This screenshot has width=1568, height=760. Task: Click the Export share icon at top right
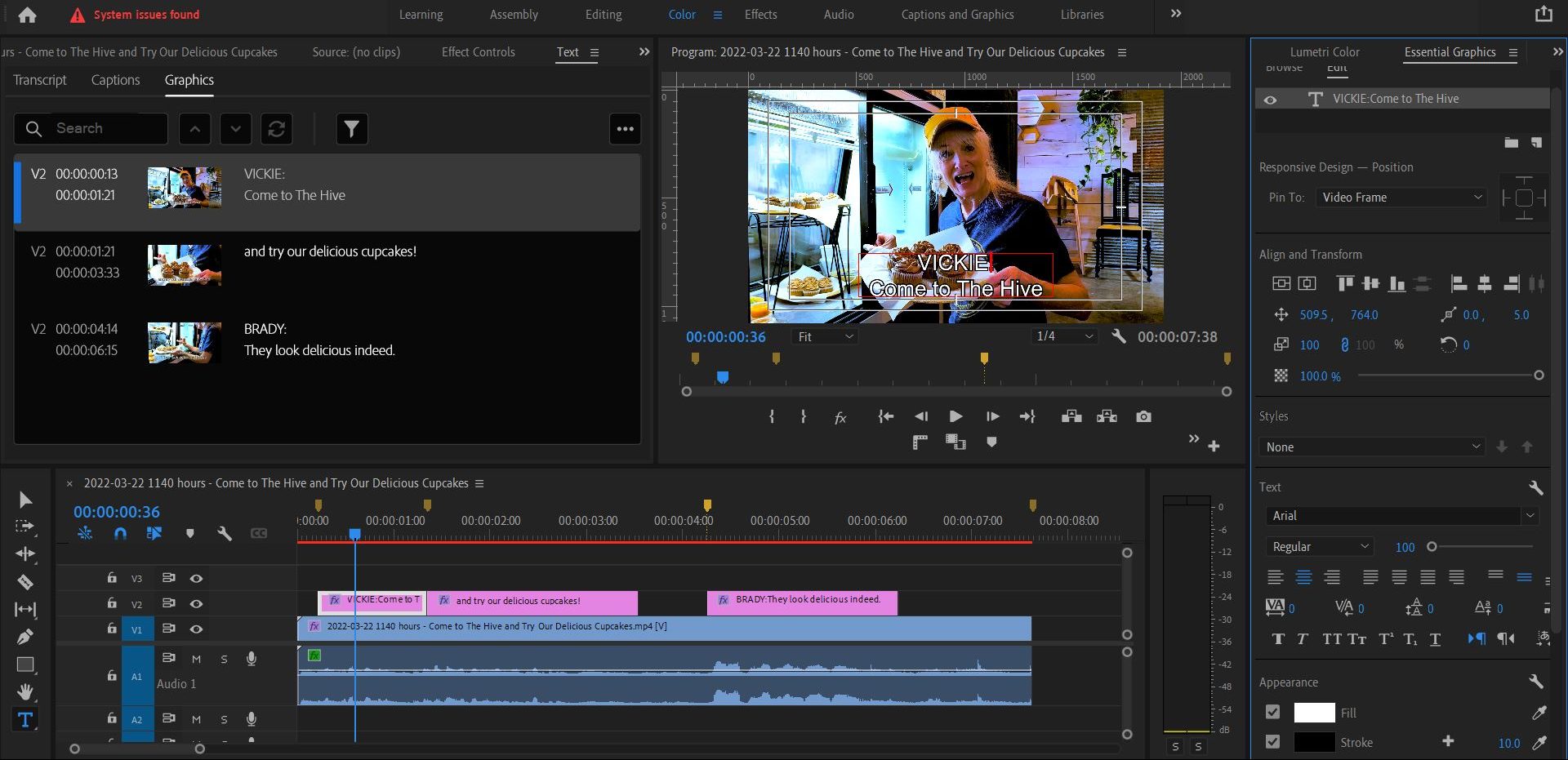1543,14
